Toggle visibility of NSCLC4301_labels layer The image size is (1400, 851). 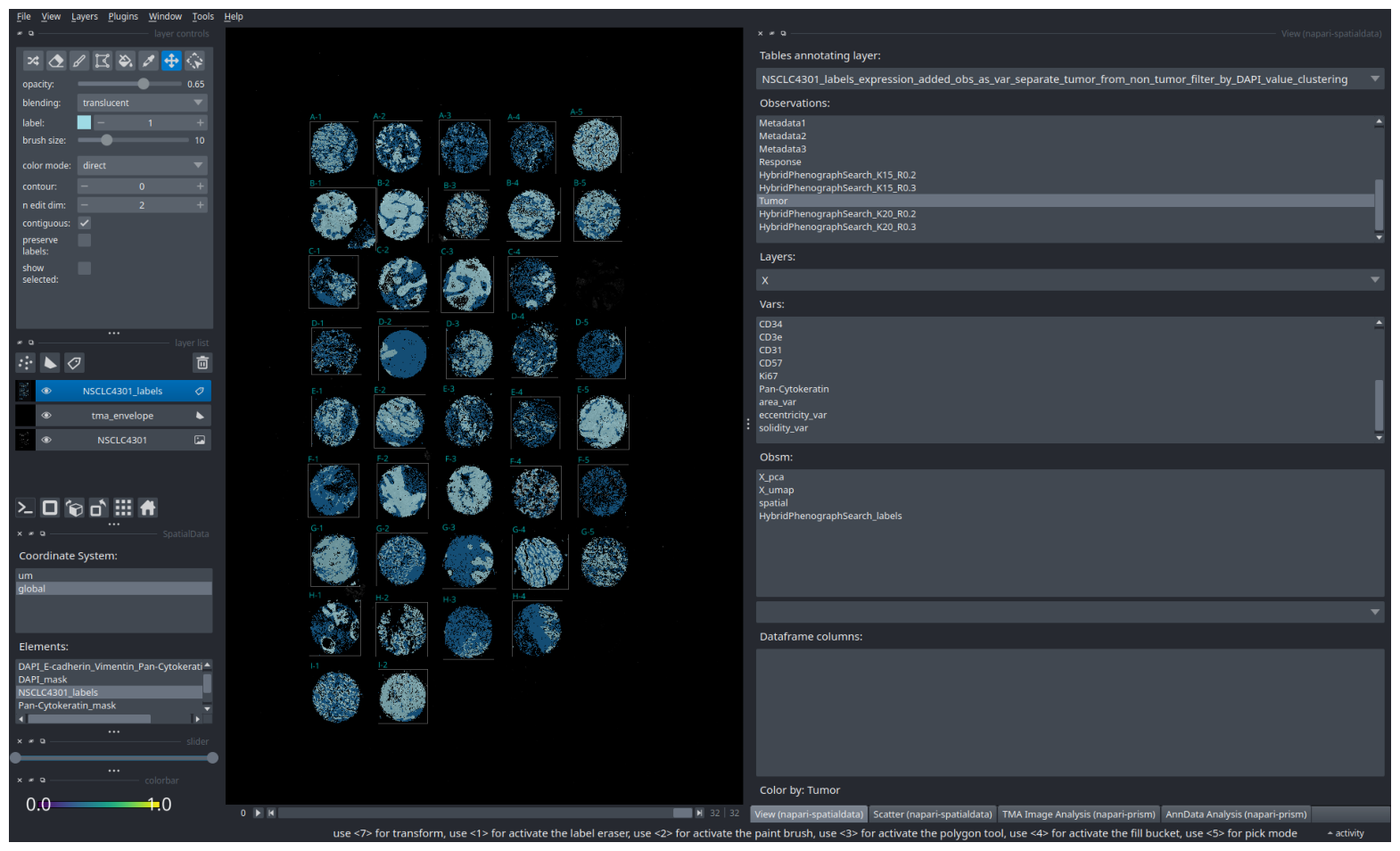[x=46, y=391]
